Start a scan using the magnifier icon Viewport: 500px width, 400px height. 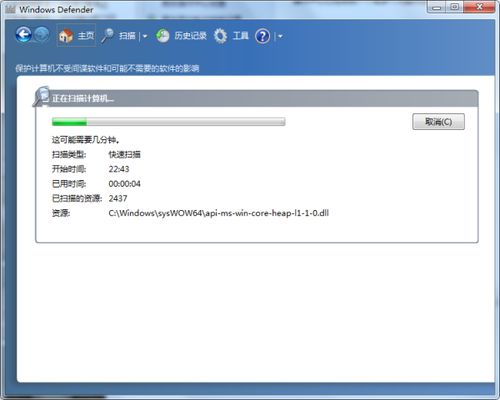[108, 36]
